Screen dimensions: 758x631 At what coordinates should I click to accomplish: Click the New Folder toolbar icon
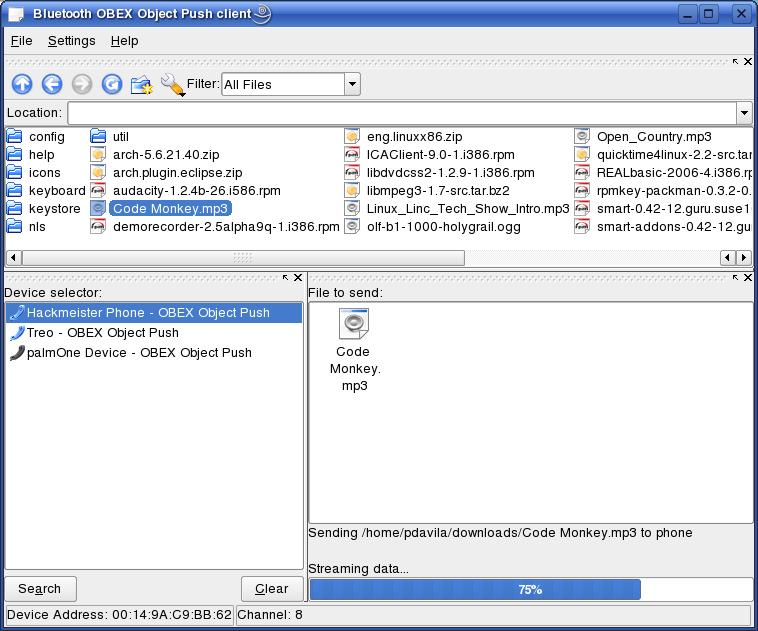click(142, 85)
